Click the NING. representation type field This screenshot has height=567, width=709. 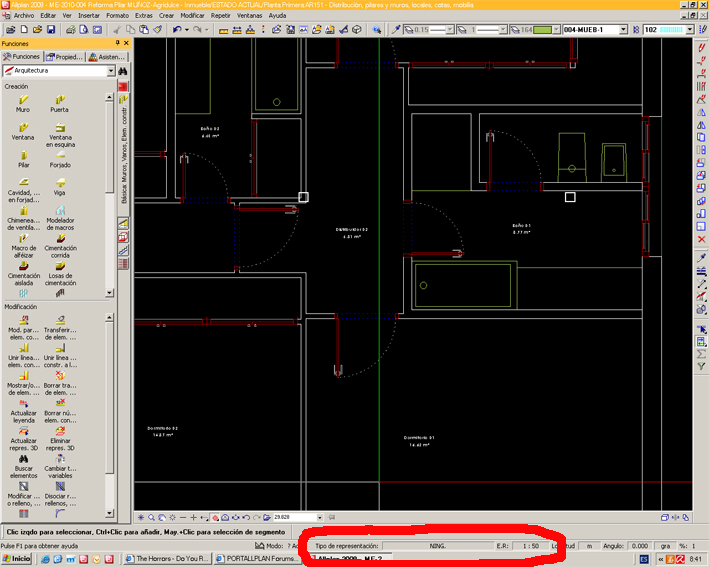(x=438, y=546)
